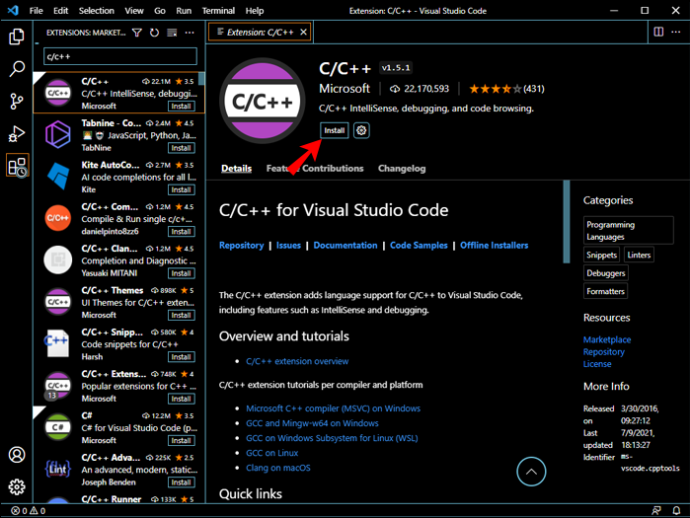Screen dimensions: 690x518
Task: Open Clang on macOS tutorial link
Action: (x=278, y=468)
